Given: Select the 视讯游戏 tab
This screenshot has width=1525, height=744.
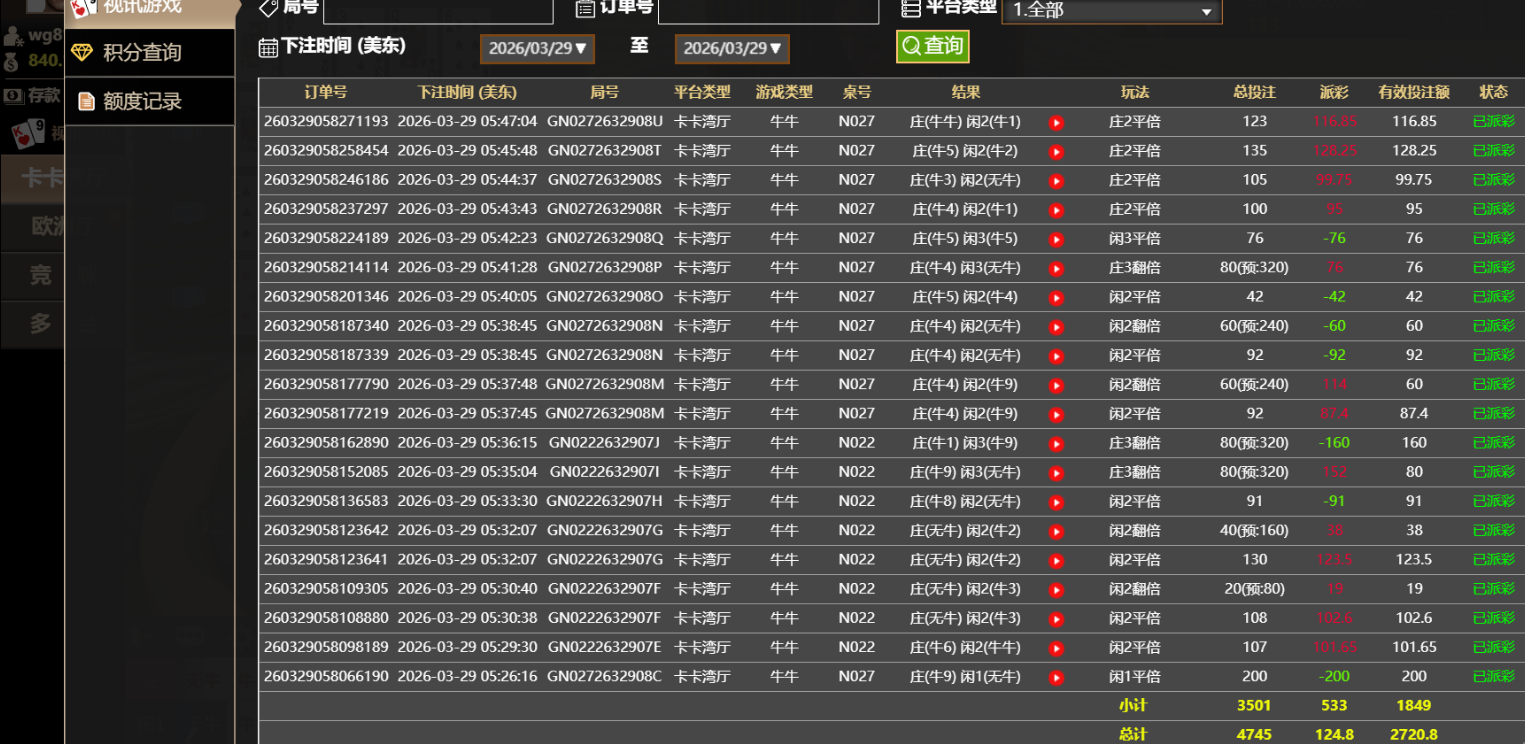Looking at the screenshot, I should point(142,7).
